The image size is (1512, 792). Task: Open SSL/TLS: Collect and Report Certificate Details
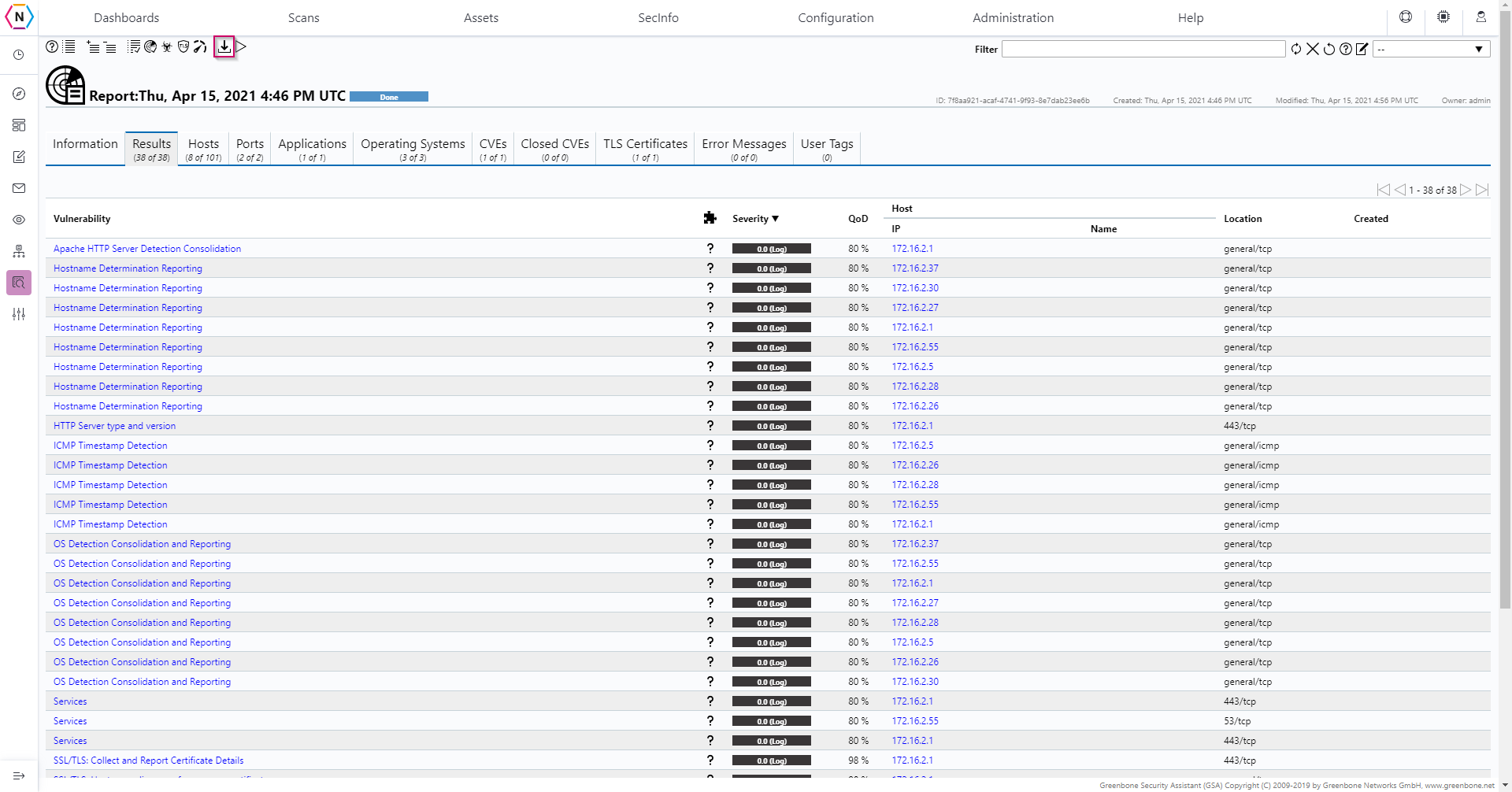click(x=148, y=761)
